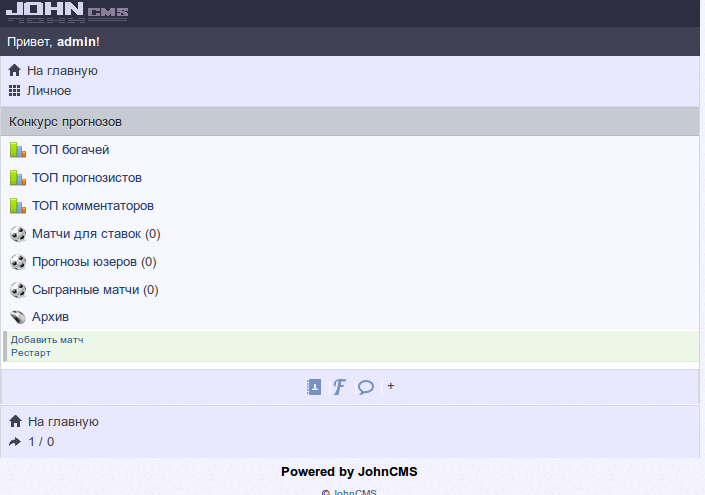Click Добавить матч link
The height and width of the screenshot is (495, 705).
click(47, 340)
